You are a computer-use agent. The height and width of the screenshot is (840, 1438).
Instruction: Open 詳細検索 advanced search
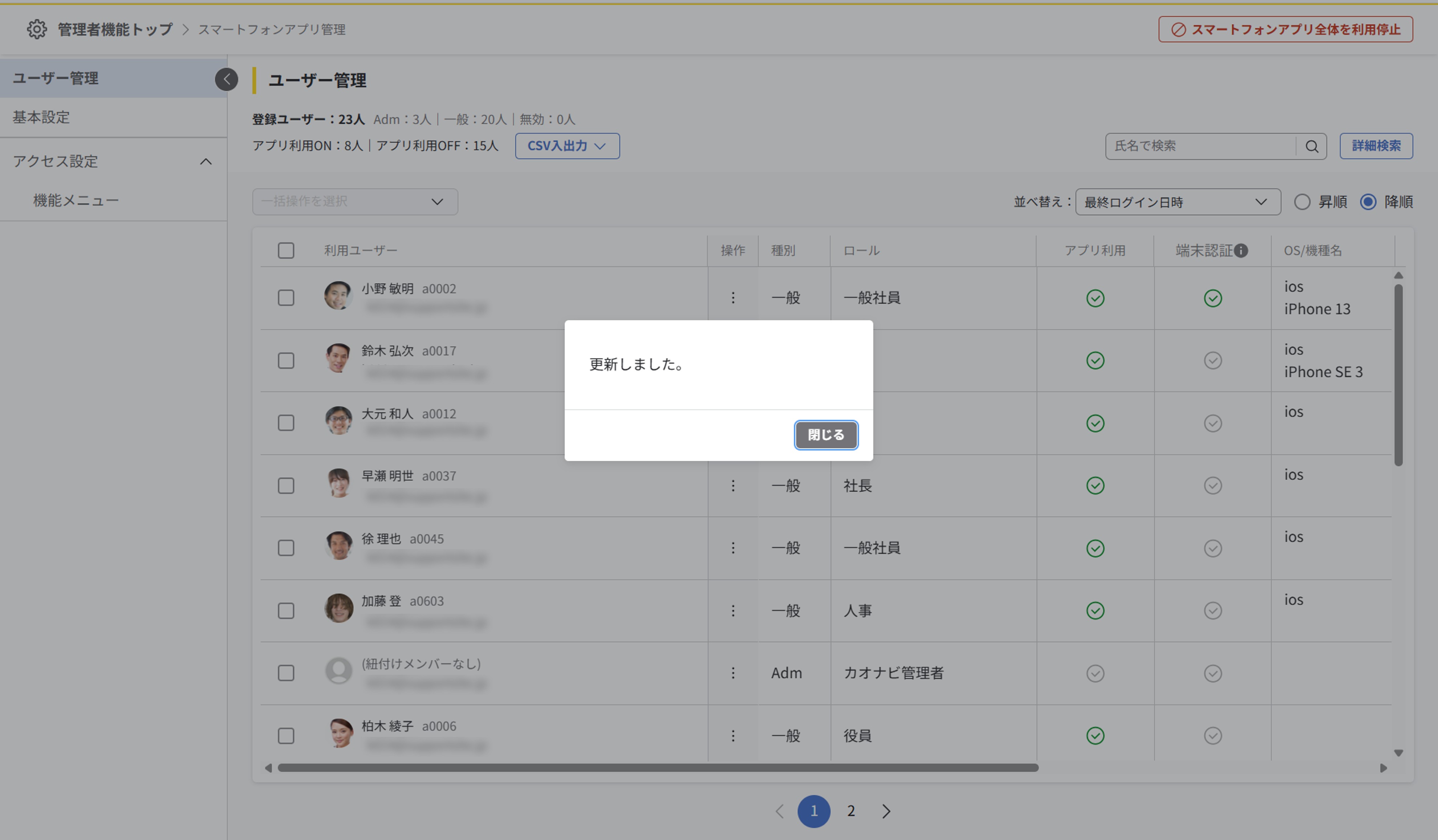(1376, 146)
